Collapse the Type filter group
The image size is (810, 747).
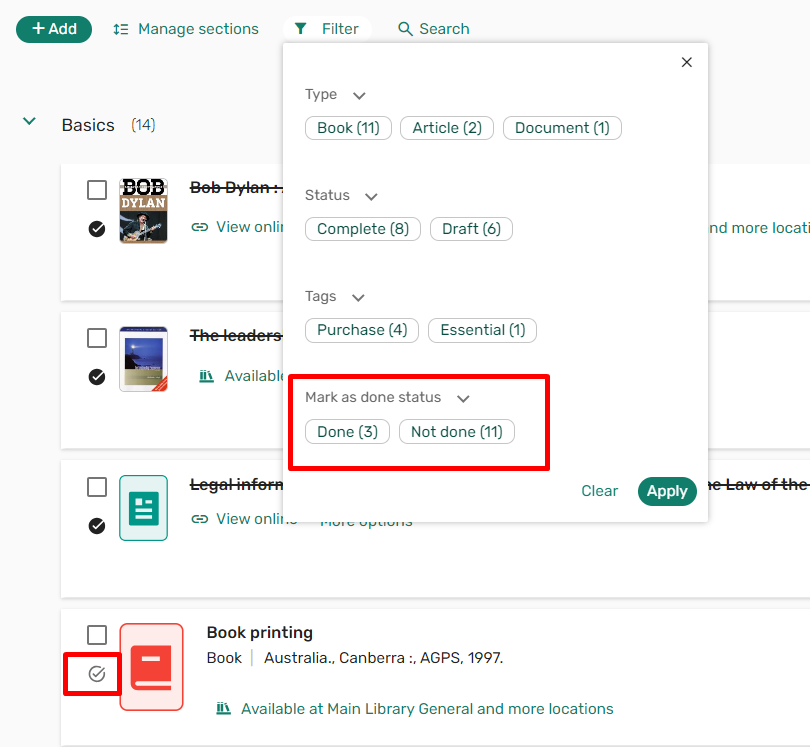point(359,96)
